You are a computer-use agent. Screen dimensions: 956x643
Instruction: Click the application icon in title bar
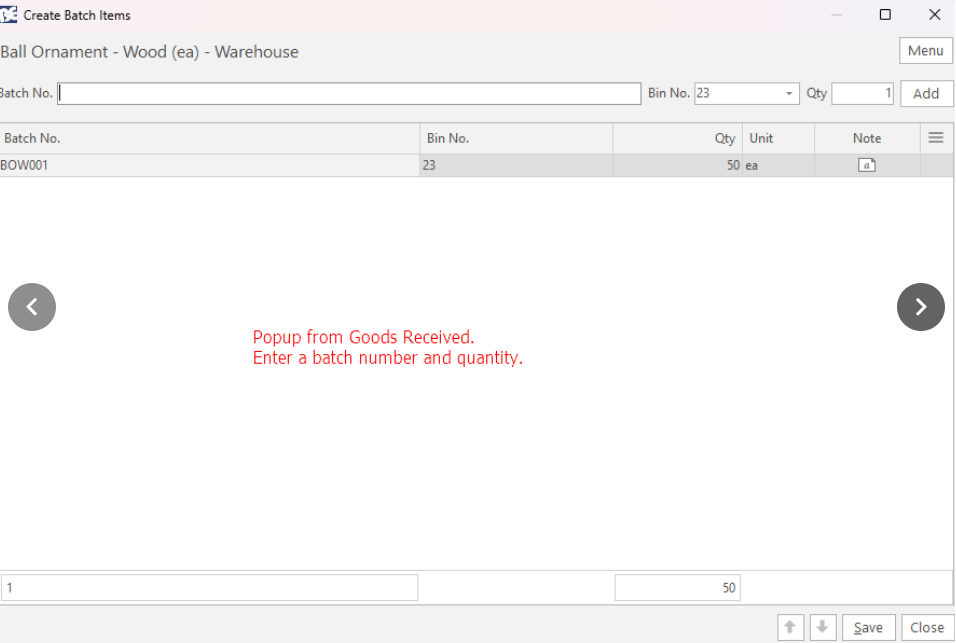(9, 15)
